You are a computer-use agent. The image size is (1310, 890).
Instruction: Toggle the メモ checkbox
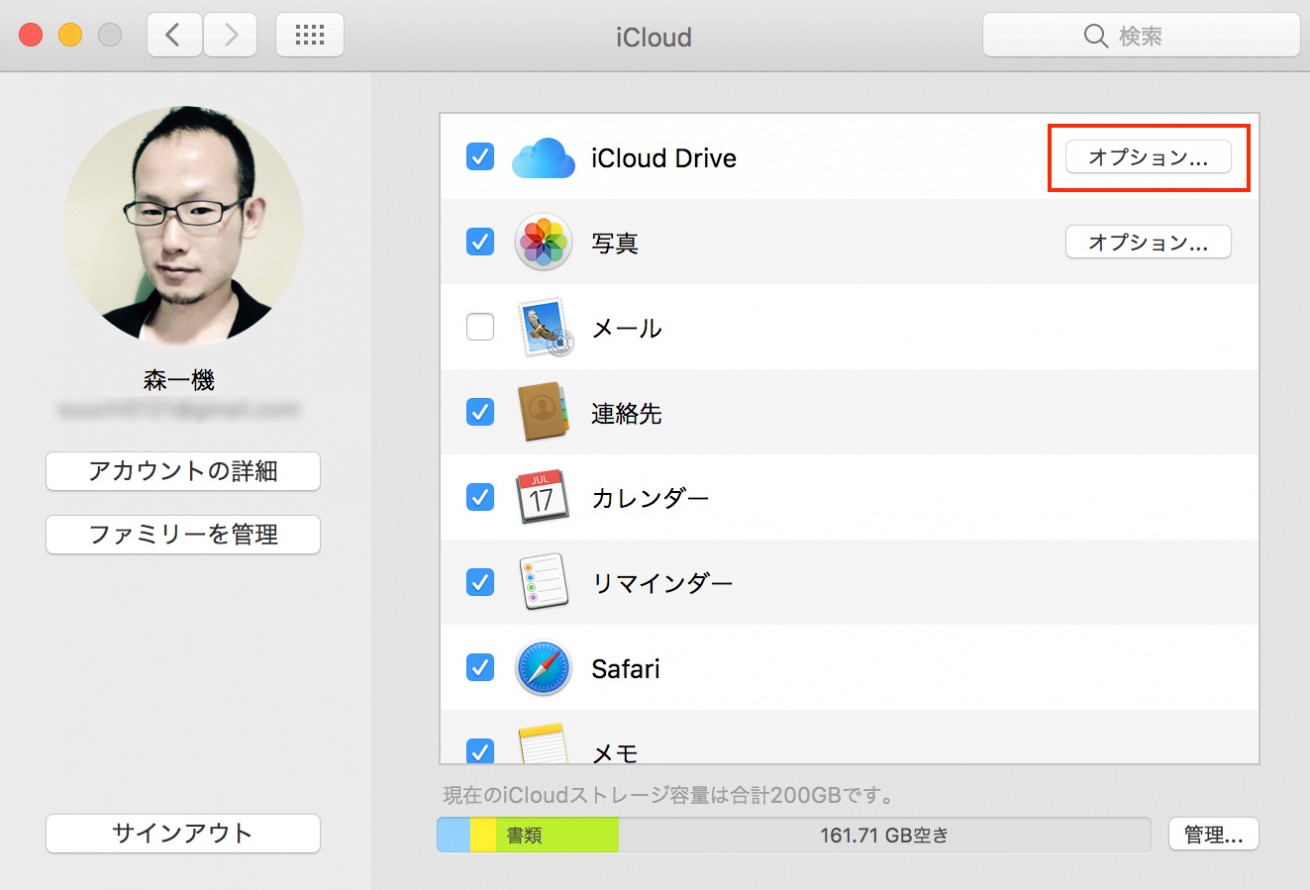pyautogui.click(x=480, y=751)
